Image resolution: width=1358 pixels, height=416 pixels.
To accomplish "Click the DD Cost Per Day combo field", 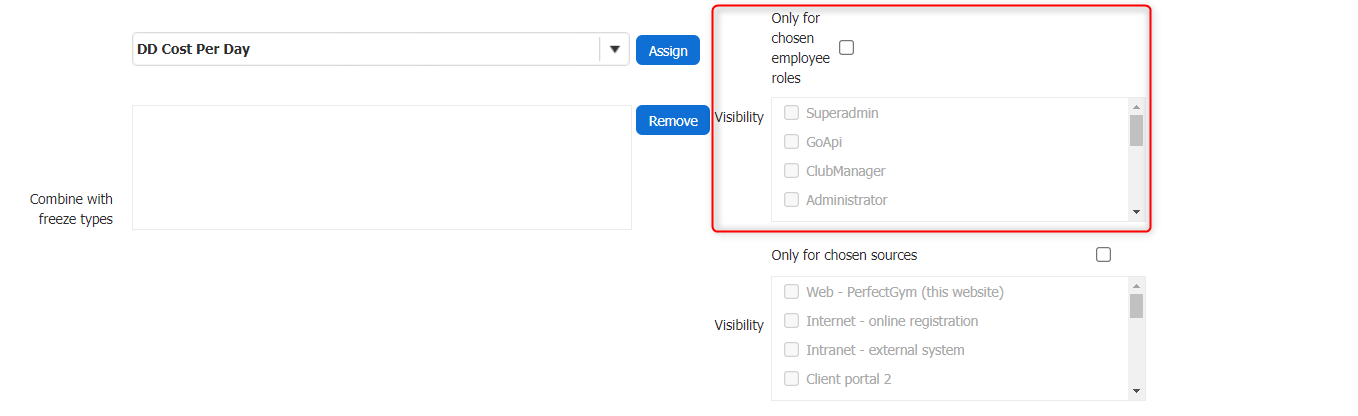I will 365,50.
